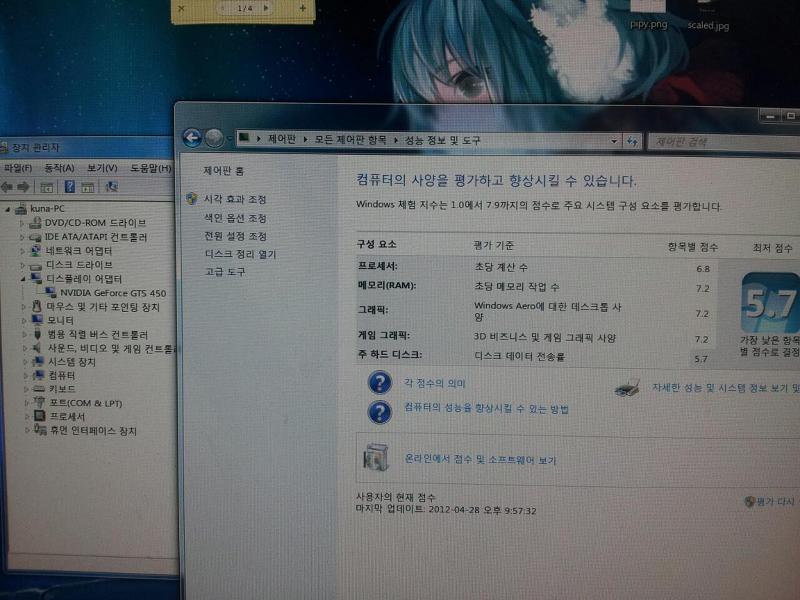Click printer icon beside 자세한 성능 및 시스템 정보 보기

(x=628, y=388)
